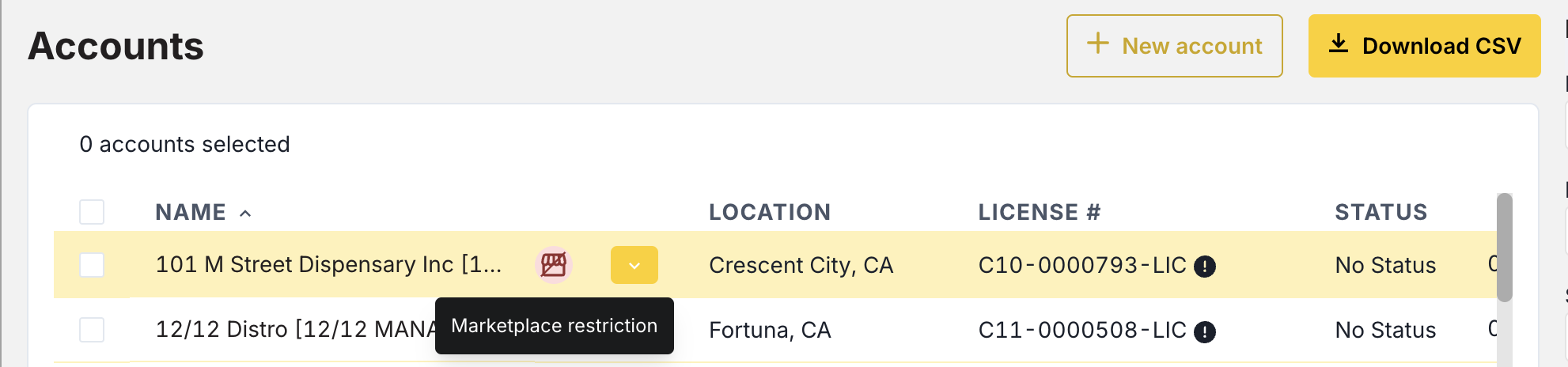This screenshot has height=367, width=1568.
Task: Click the Fortuna, CA location cell
Action: tap(769, 330)
